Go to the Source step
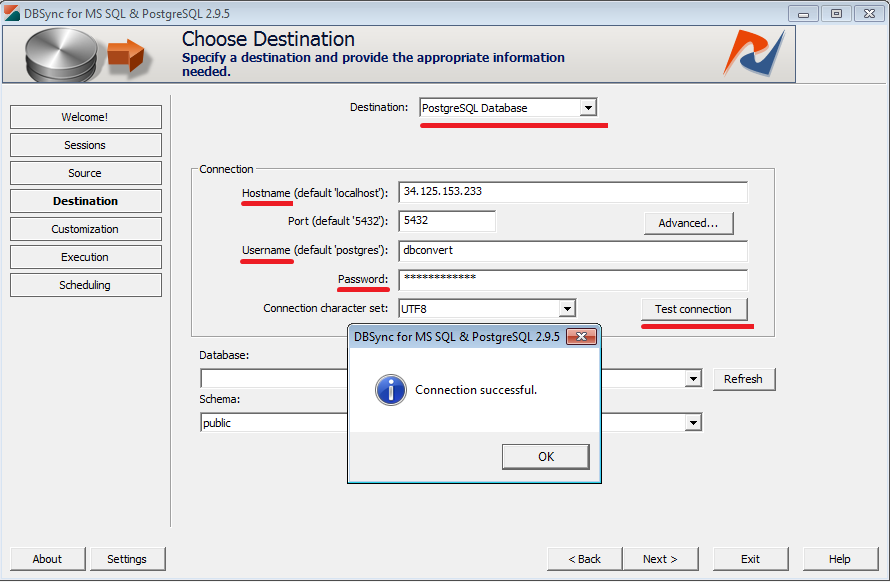 [86, 173]
